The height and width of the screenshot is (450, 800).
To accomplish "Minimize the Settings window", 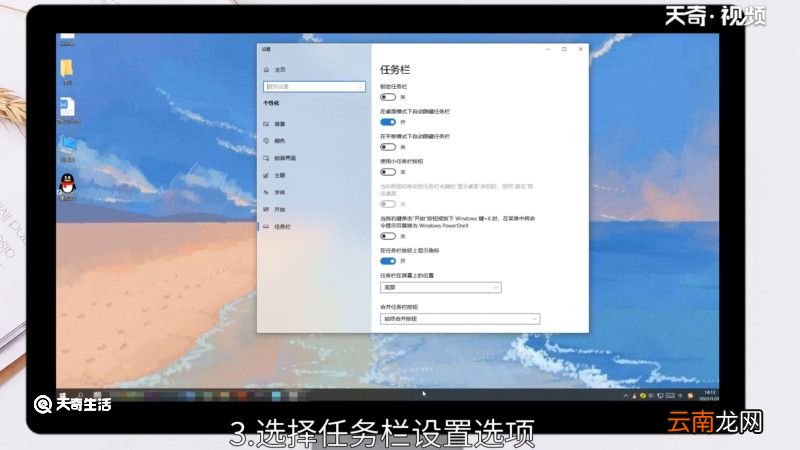I will pyautogui.click(x=548, y=49).
